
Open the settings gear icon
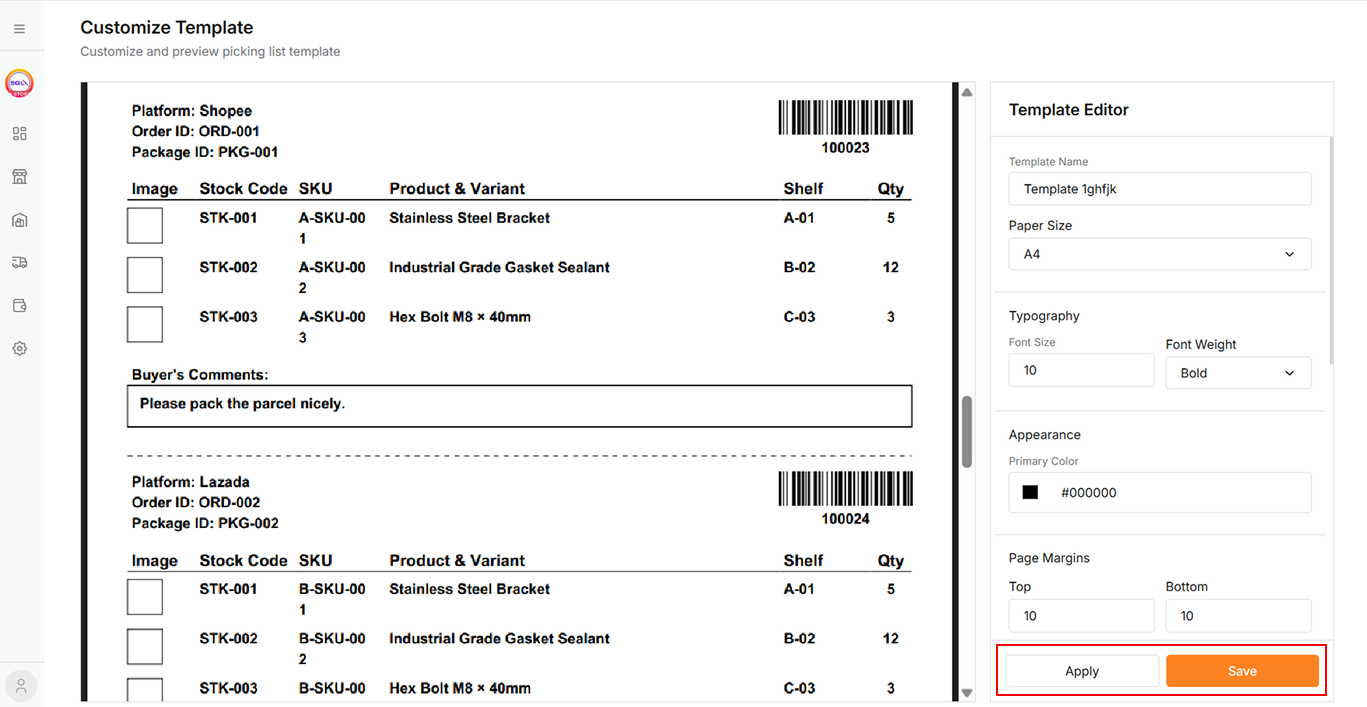point(19,349)
